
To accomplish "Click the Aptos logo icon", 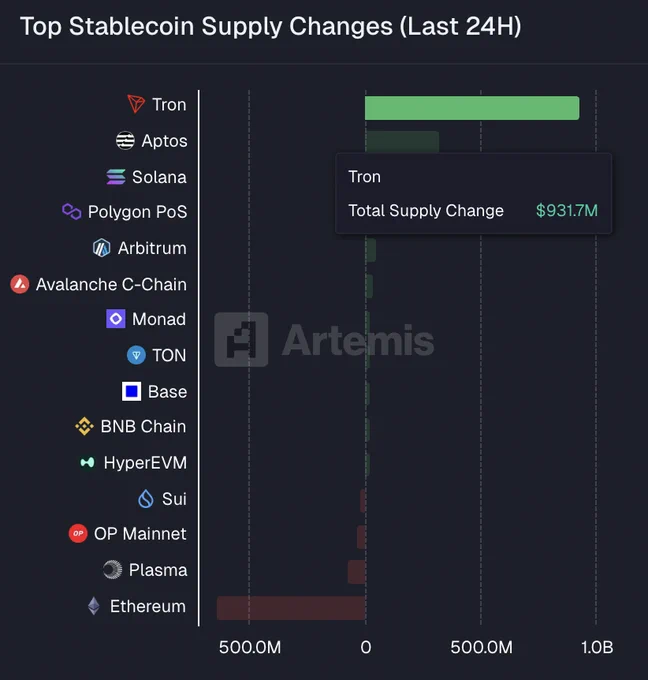I will coord(125,141).
